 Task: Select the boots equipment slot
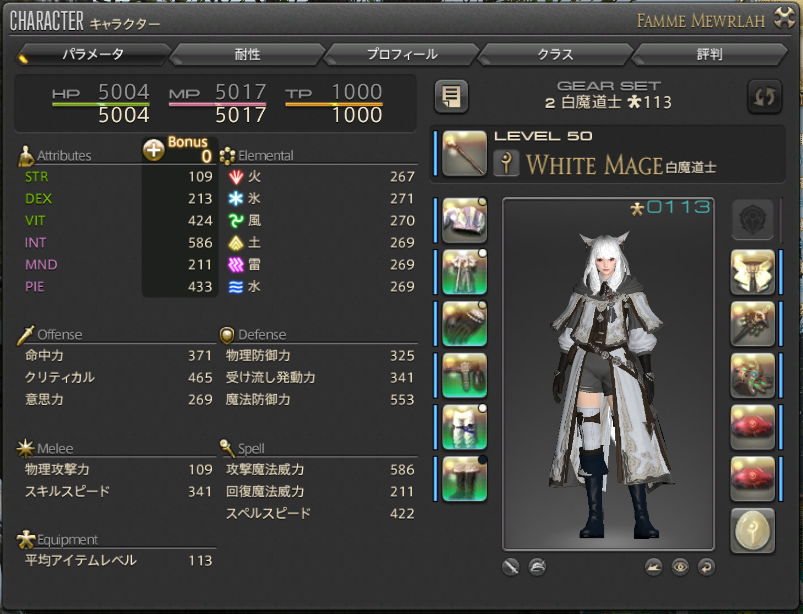pos(464,478)
